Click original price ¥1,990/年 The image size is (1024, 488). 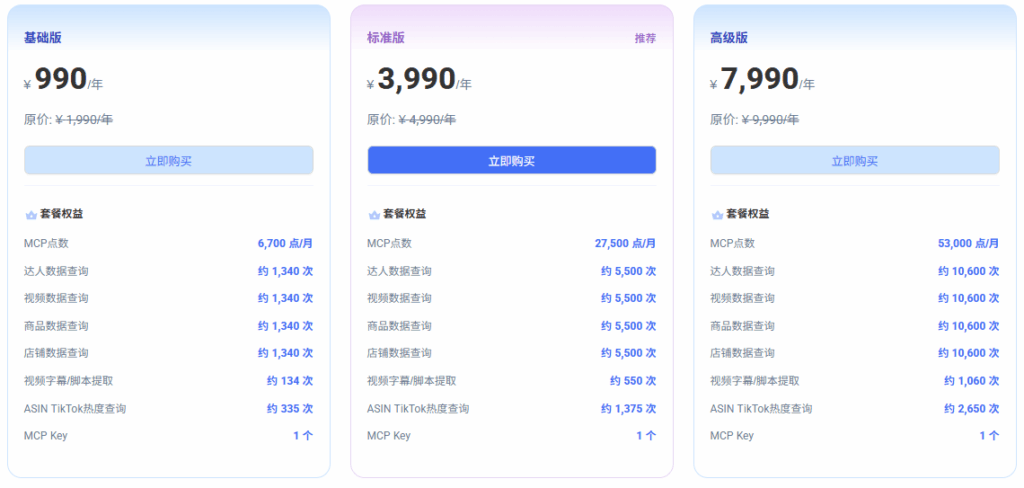[x=84, y=120]
